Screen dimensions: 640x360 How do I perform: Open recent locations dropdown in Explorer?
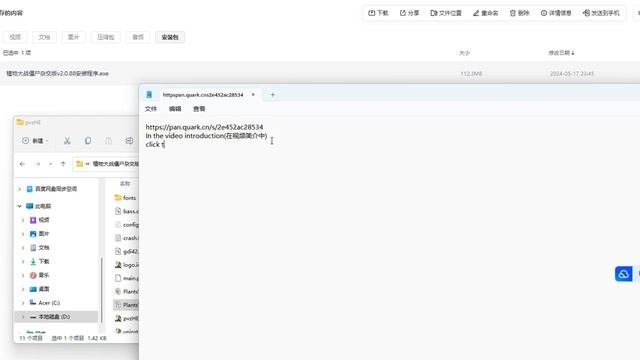tap(50, 164)
